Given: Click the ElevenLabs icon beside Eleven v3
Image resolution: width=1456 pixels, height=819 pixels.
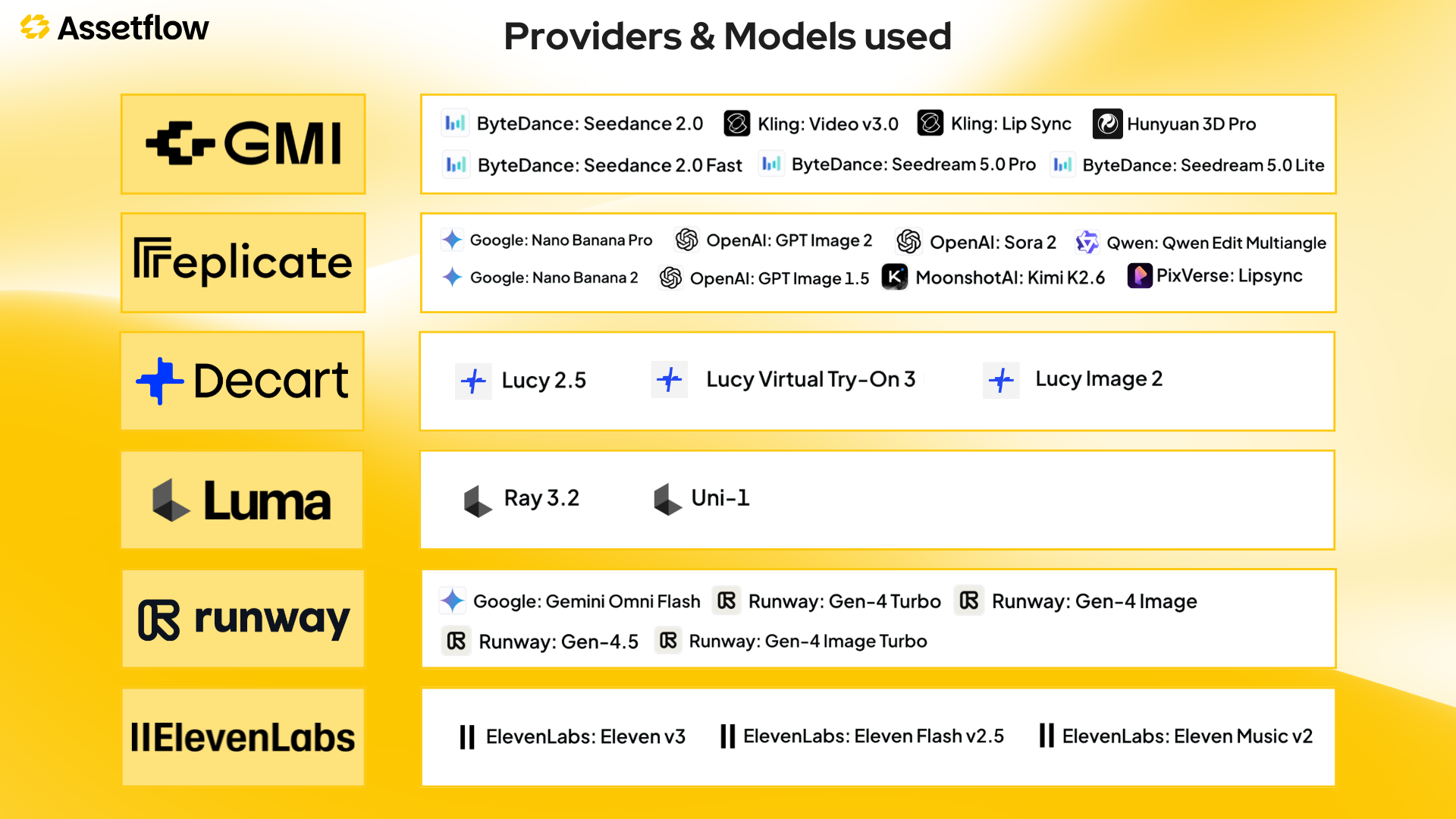Looking at the screenshot, I should [x=467, y=737].
